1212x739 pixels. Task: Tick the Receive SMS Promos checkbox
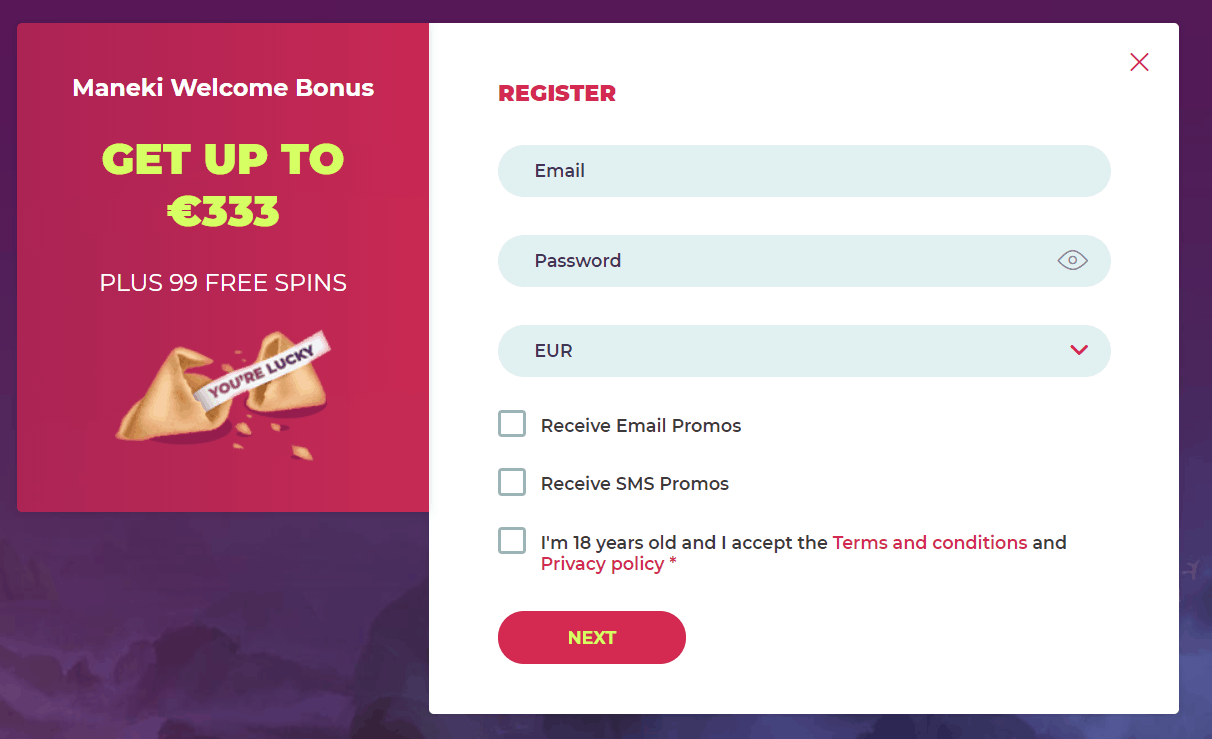pyautogui.click(x=512, y=482)
